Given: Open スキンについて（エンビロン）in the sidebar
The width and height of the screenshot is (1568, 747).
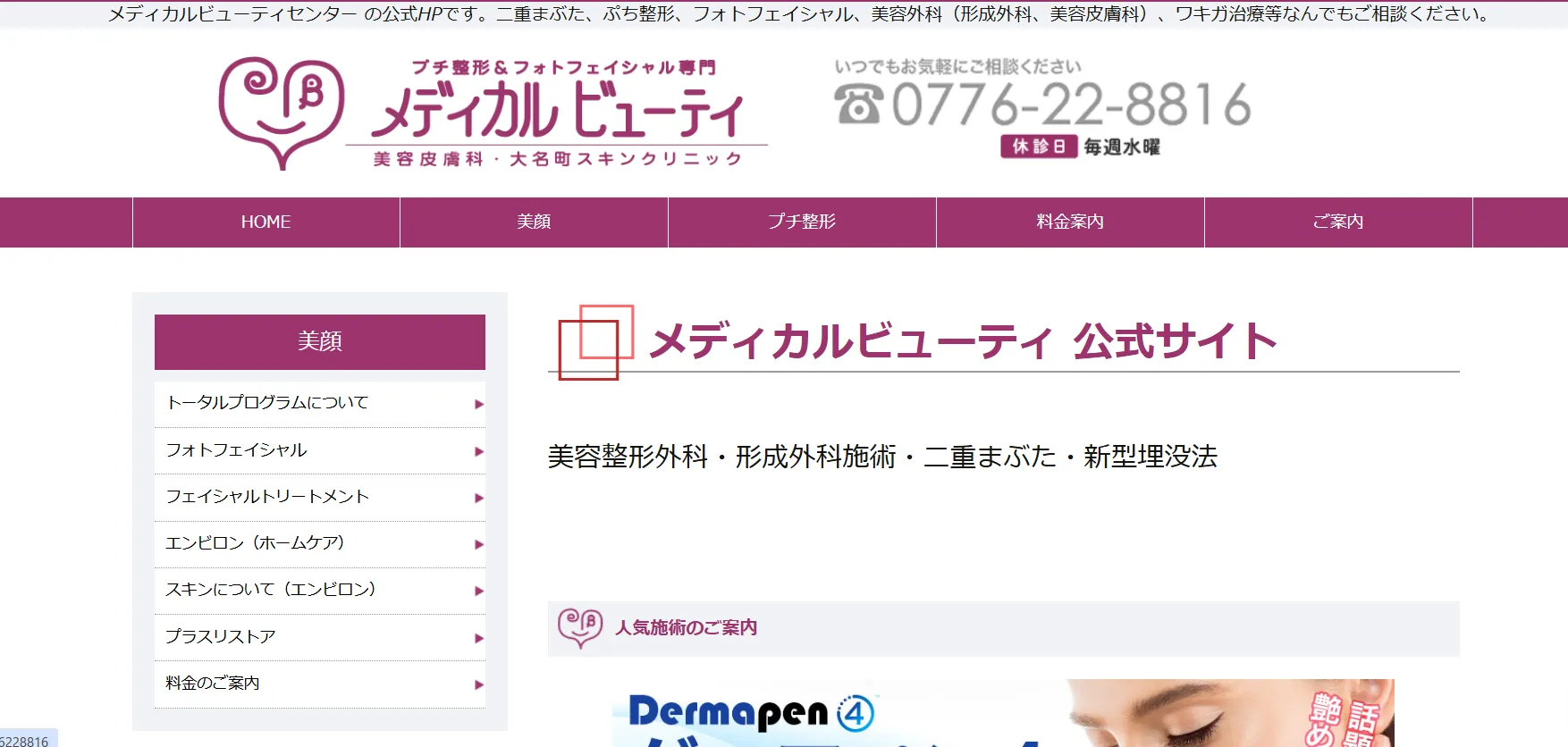Looking at the screenshot, I should point(271,590).
